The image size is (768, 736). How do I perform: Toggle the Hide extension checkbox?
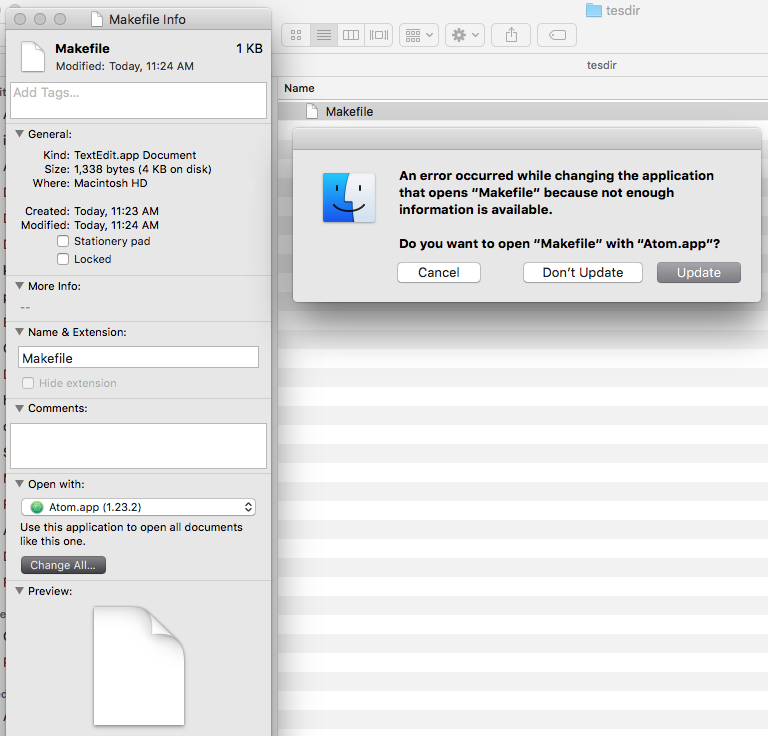(x=28, y=383)
